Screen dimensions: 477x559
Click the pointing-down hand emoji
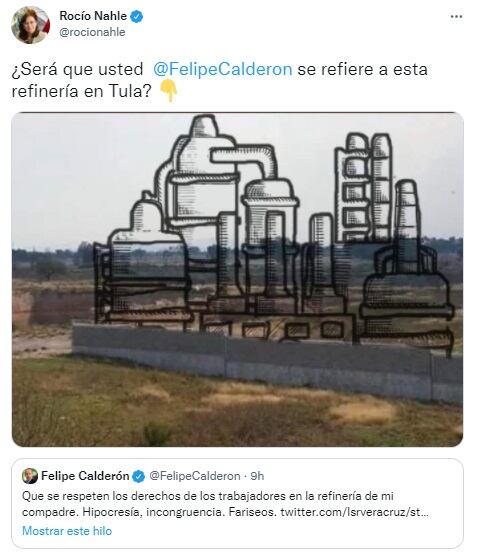tap(168, 91)
